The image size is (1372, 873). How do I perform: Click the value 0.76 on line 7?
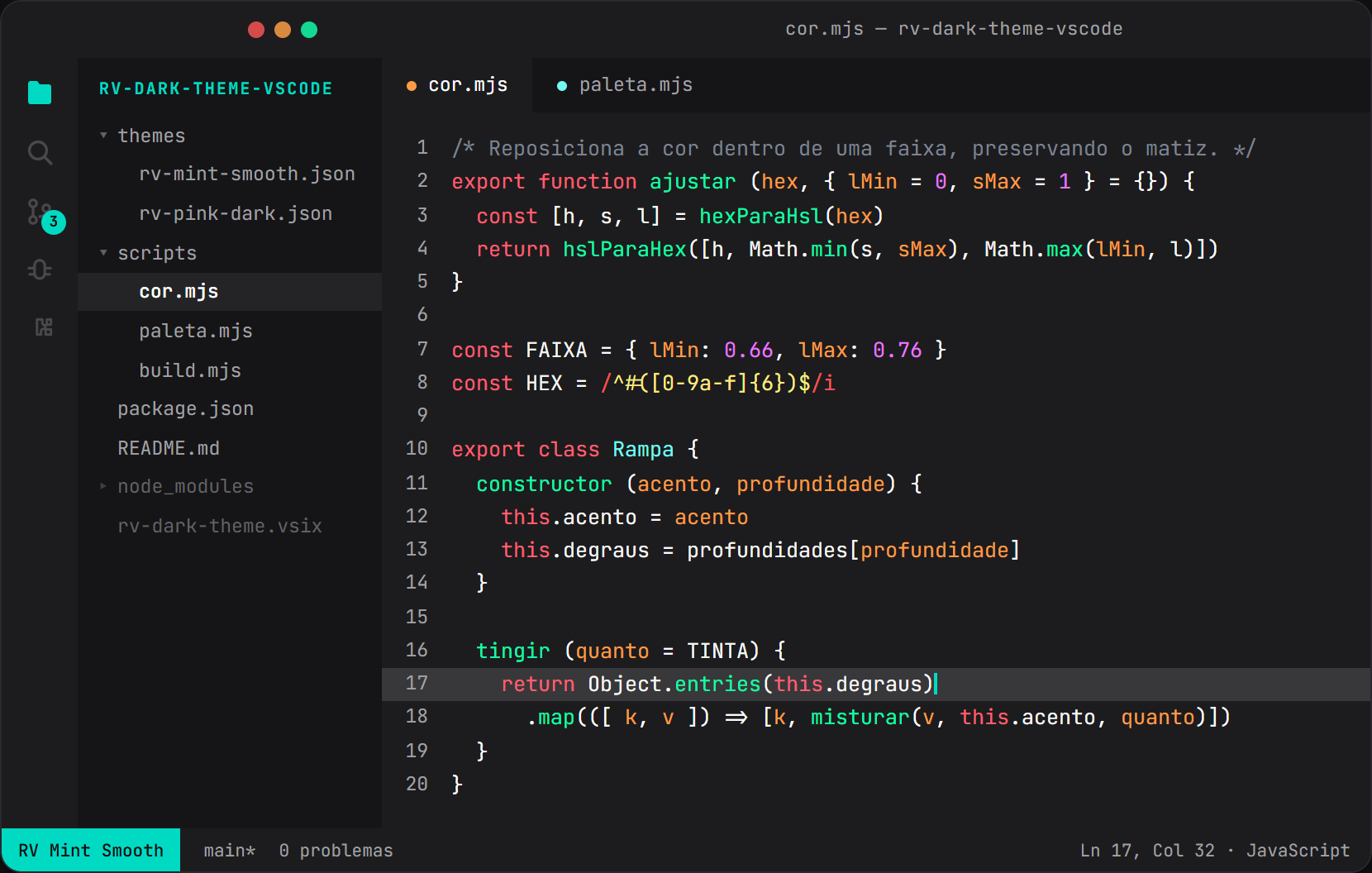(898, 351)
